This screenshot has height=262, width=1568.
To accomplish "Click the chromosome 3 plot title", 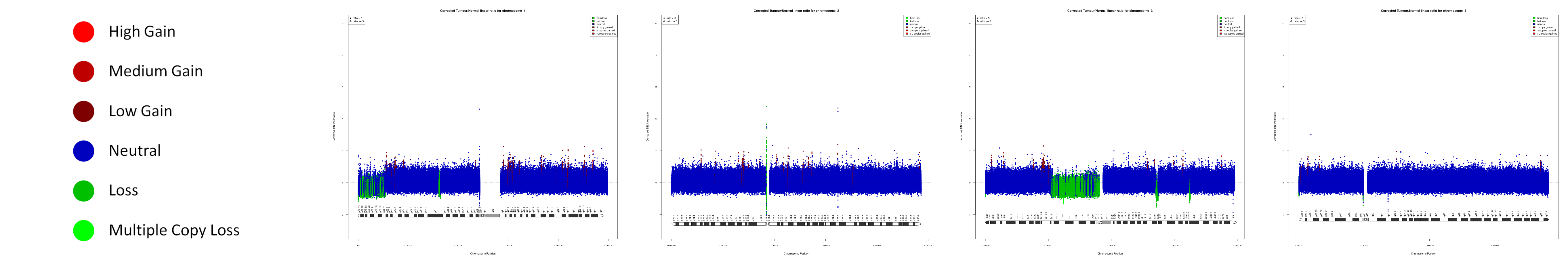I will 1110,10.
